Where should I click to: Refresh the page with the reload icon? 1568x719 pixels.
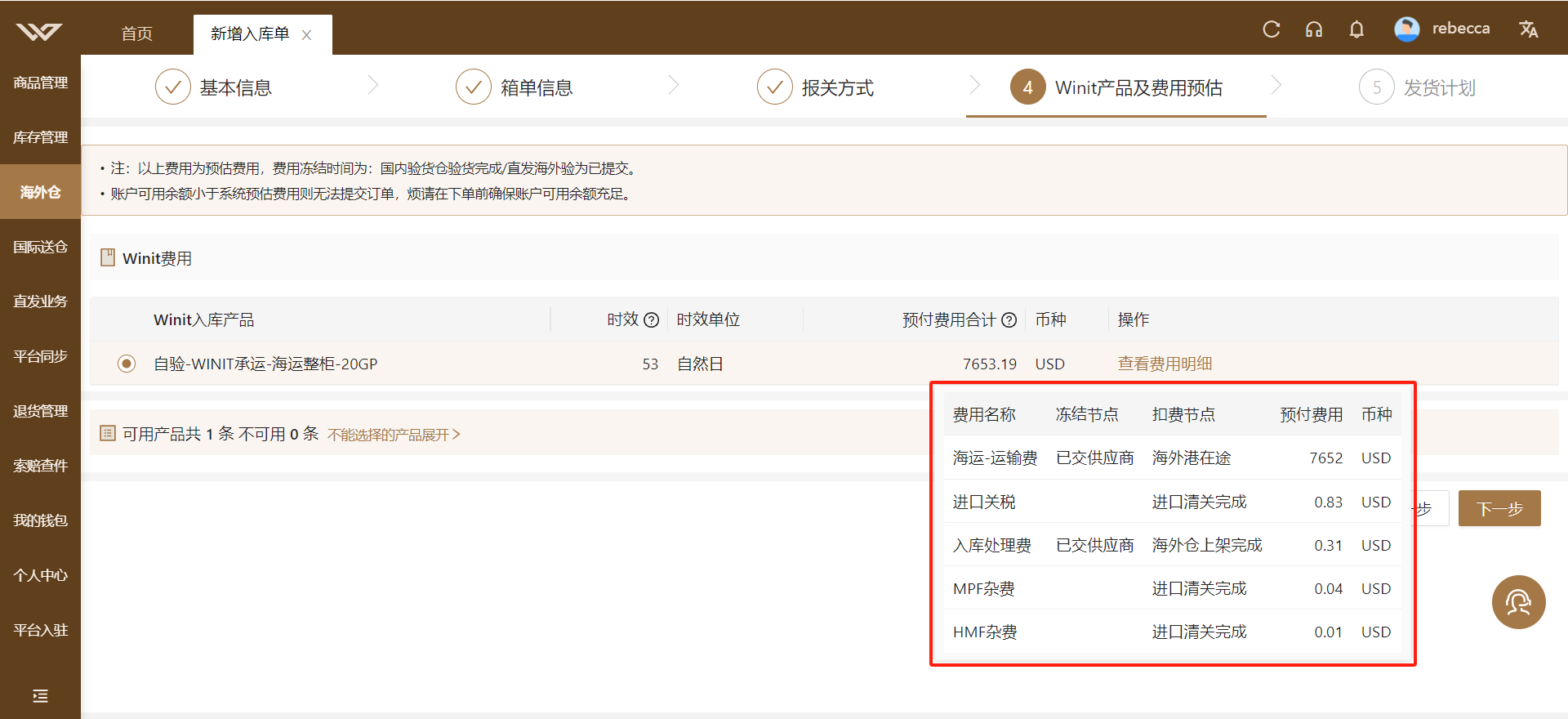(1271, 29)
